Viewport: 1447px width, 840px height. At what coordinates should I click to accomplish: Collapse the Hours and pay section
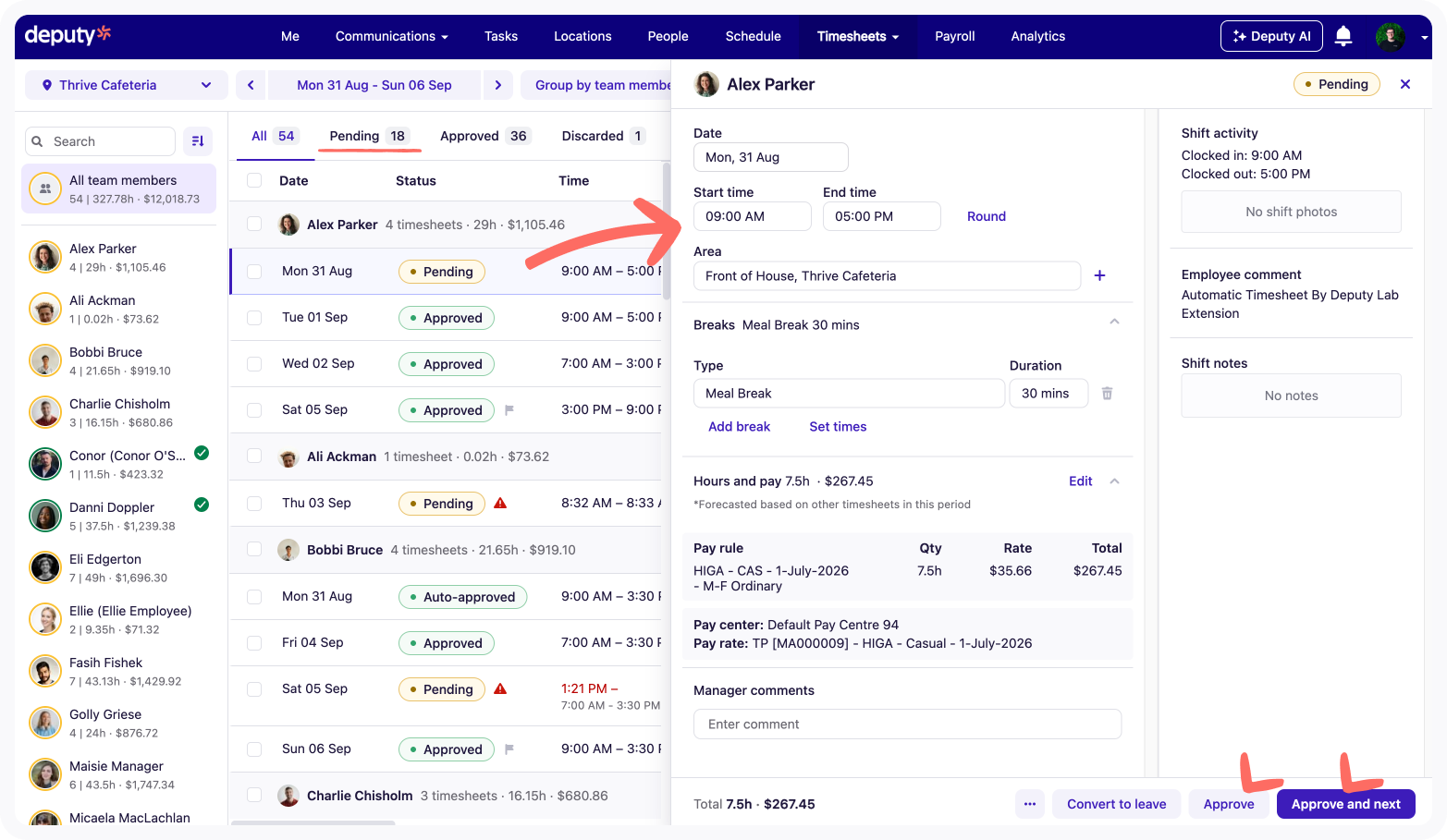[x=1114, y=481]
